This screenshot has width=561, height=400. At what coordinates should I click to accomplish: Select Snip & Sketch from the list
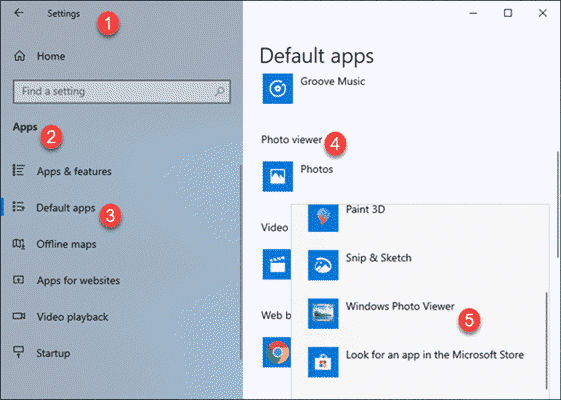(379, 258)
